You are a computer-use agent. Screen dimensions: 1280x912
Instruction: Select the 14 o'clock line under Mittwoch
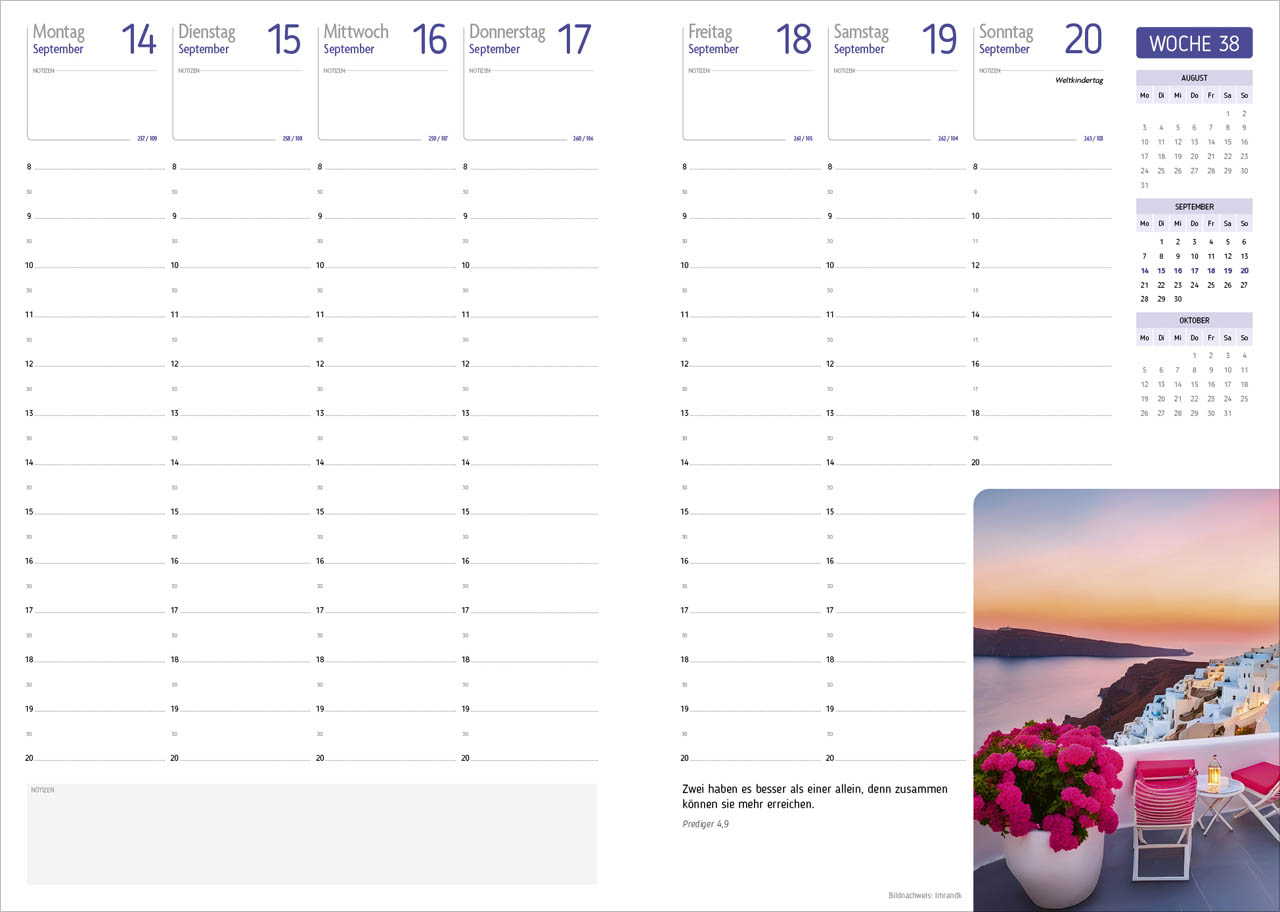(x=388, y=463)
